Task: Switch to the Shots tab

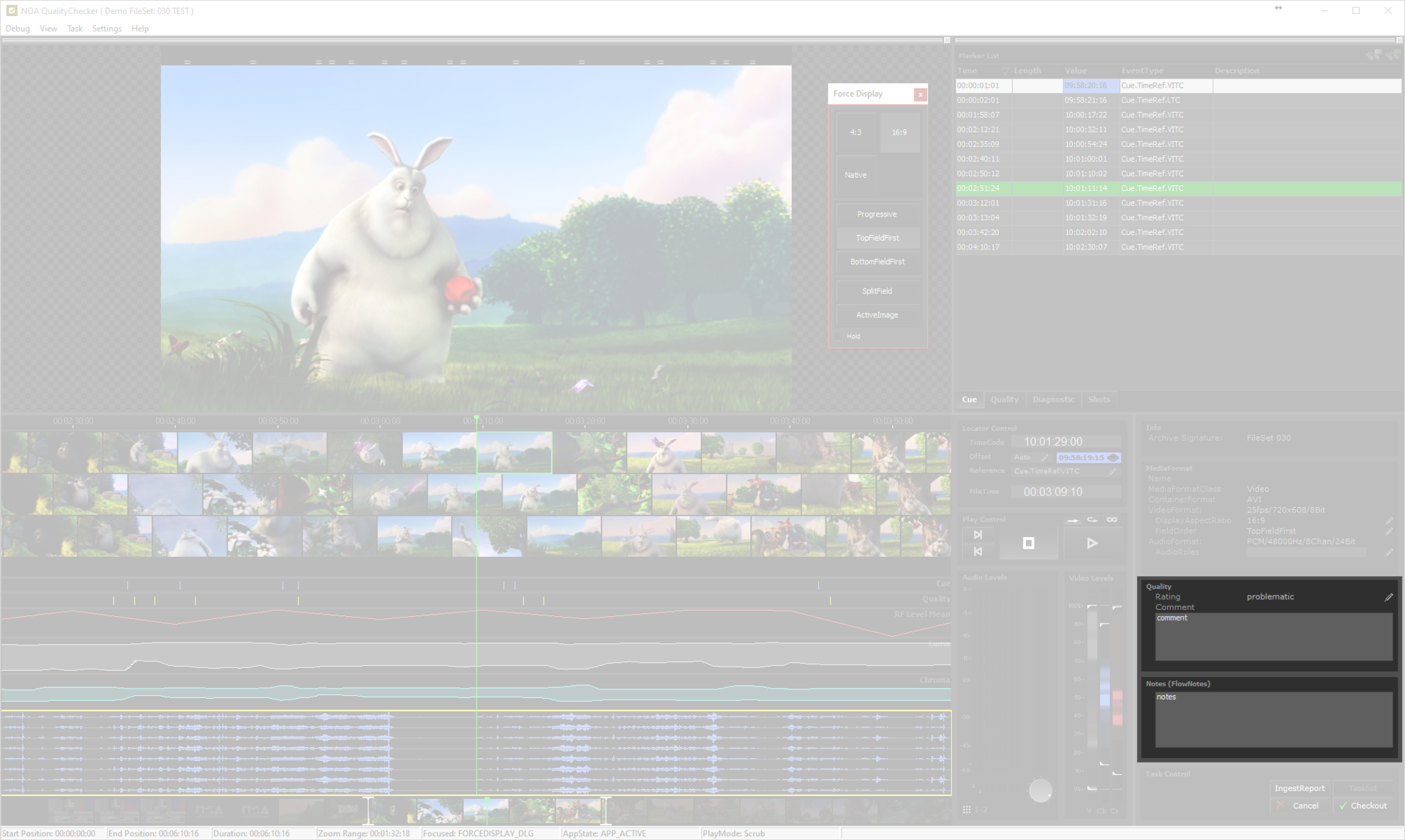Action: [1098, 400]
